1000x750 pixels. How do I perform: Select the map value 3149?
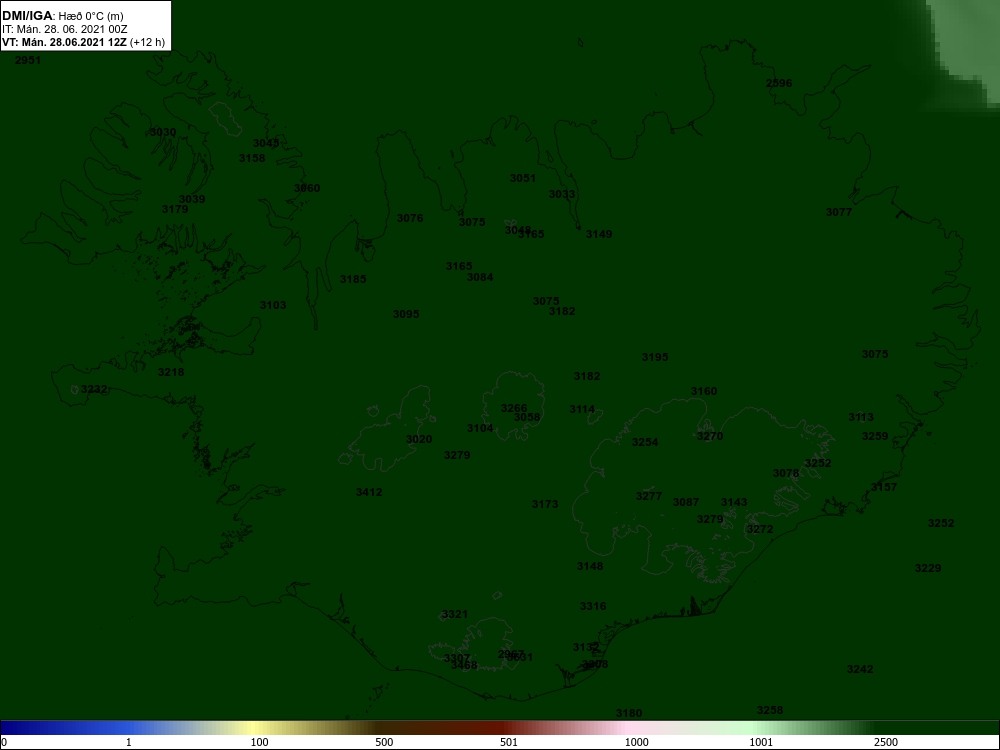point(599,234)
